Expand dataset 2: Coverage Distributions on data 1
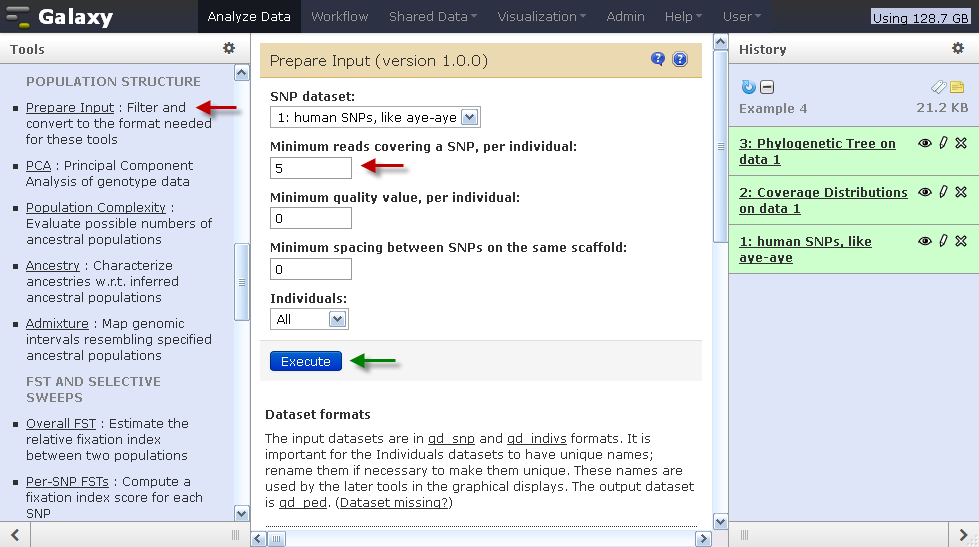This screenshot has height=547, width=979. (x=823, y=200)
